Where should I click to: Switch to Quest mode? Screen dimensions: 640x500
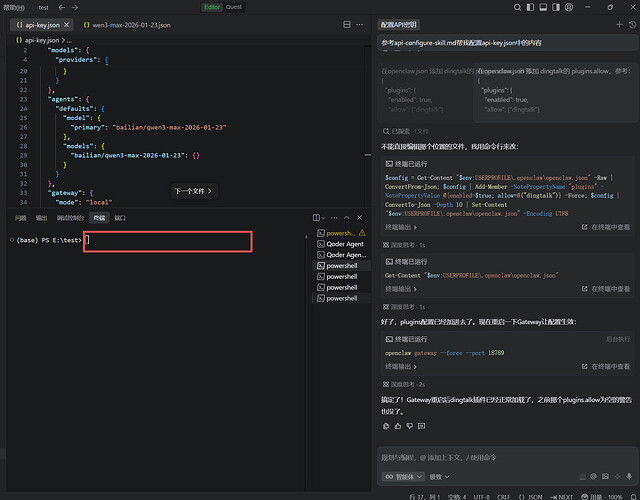tap(233, 7)
